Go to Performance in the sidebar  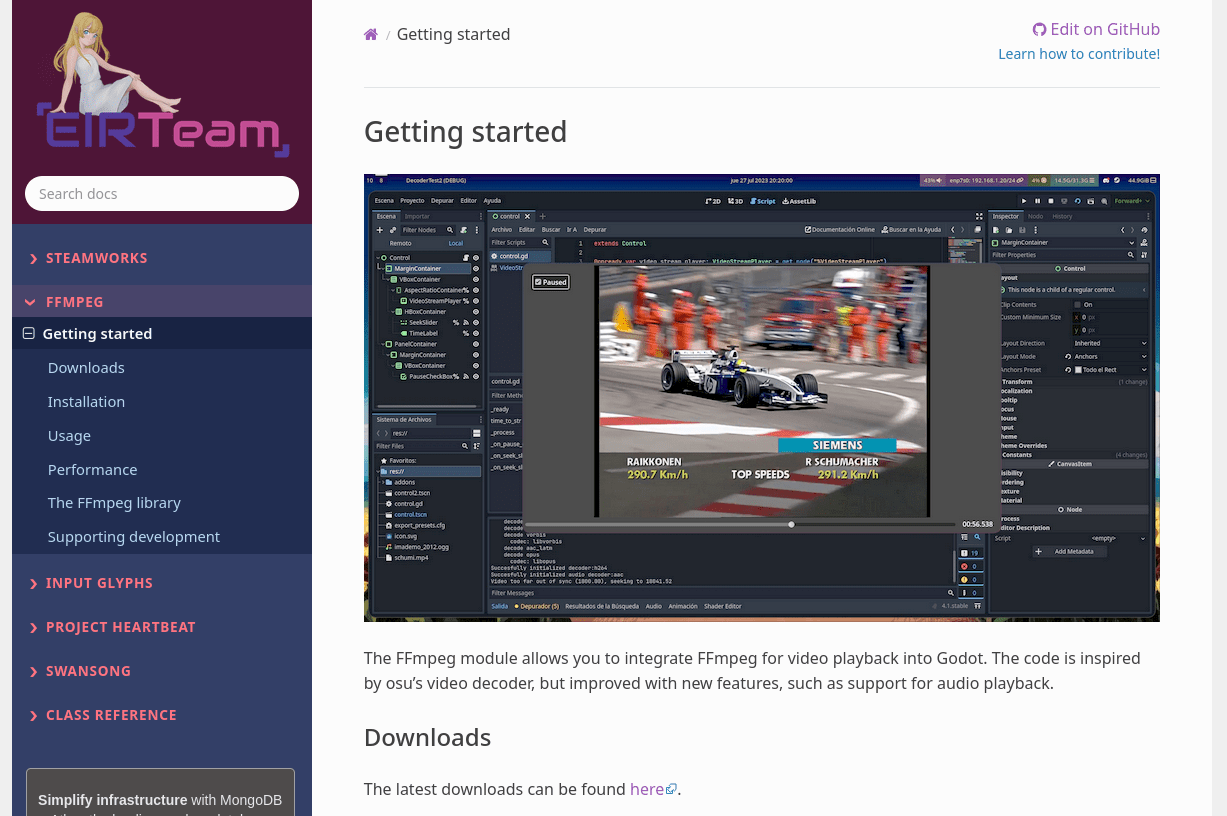92,470
